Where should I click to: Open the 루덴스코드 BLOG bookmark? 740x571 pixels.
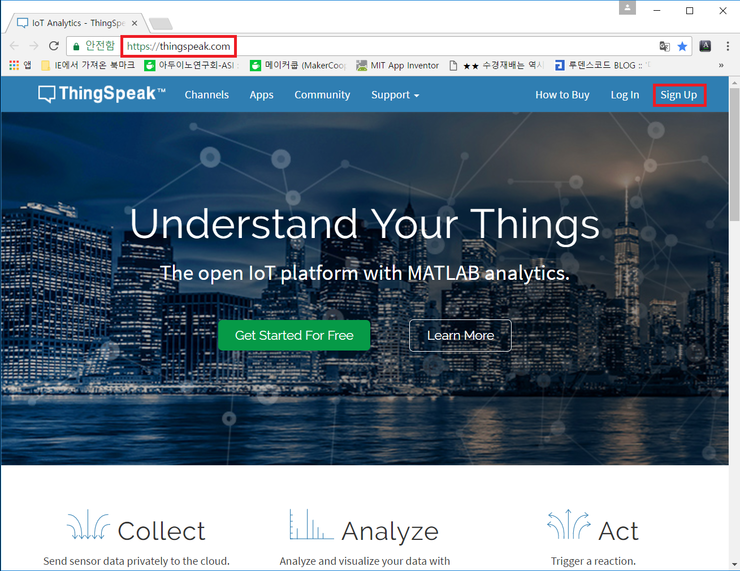click(602, 65)
